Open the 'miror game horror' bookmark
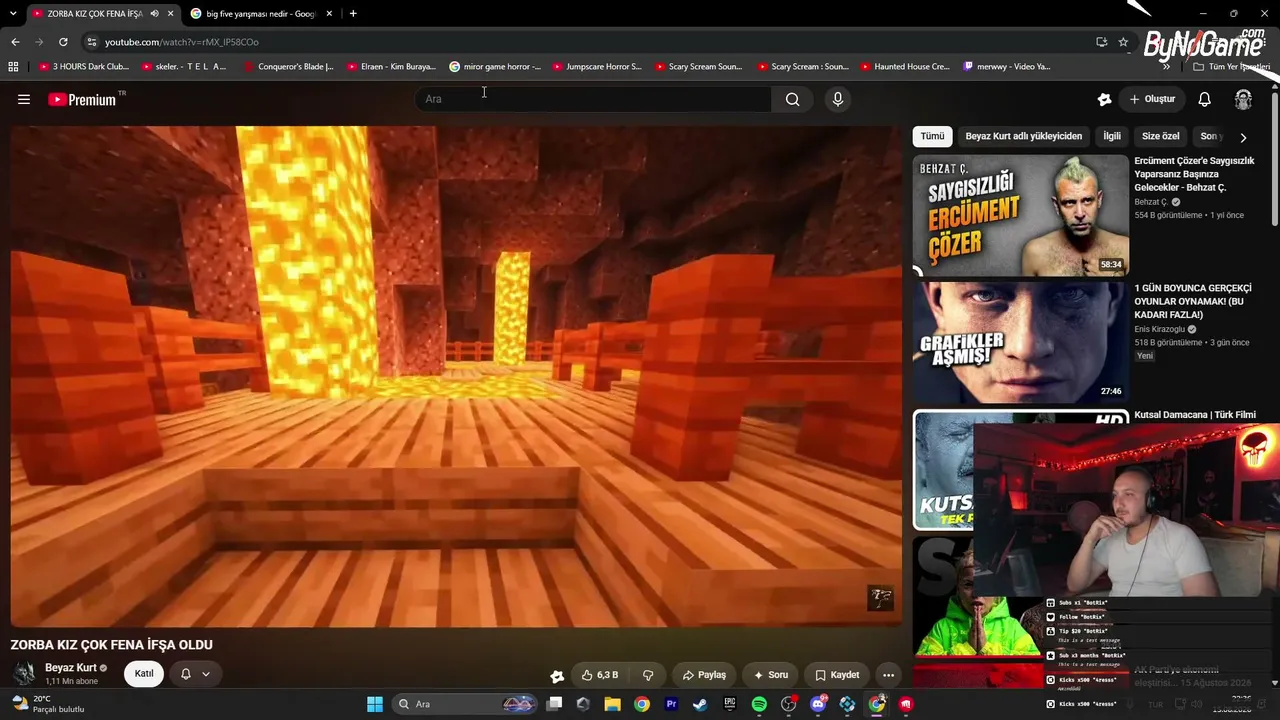1280x720 pixels. pyautogui.click(x=495, y=67)
